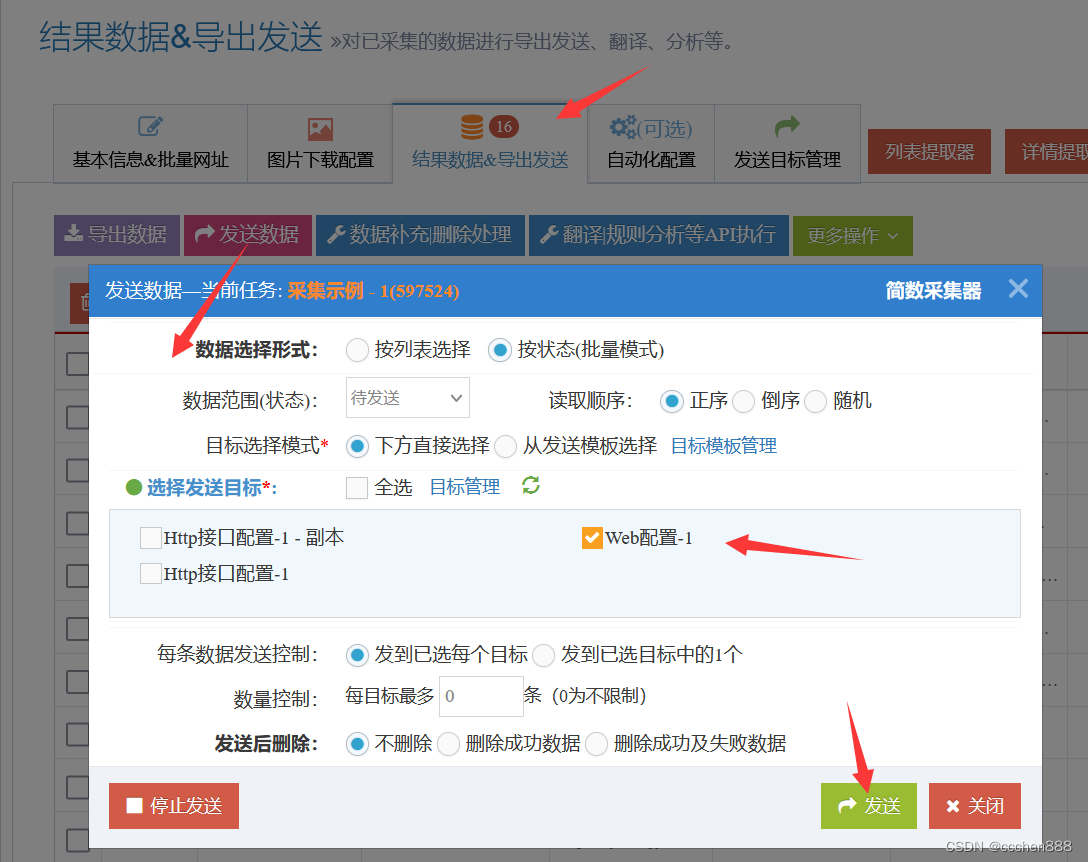Image resolution: width=1088 pixels, height=862 pixels.
Task: Select 正序 read order
Action: coord(671,401)
